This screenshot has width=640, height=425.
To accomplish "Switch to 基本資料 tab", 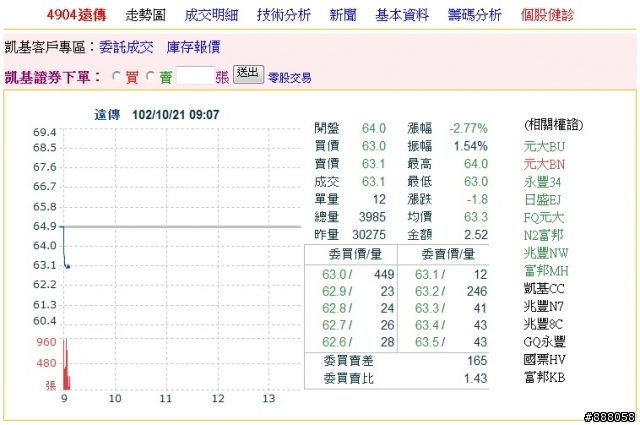I will point(402,15).
